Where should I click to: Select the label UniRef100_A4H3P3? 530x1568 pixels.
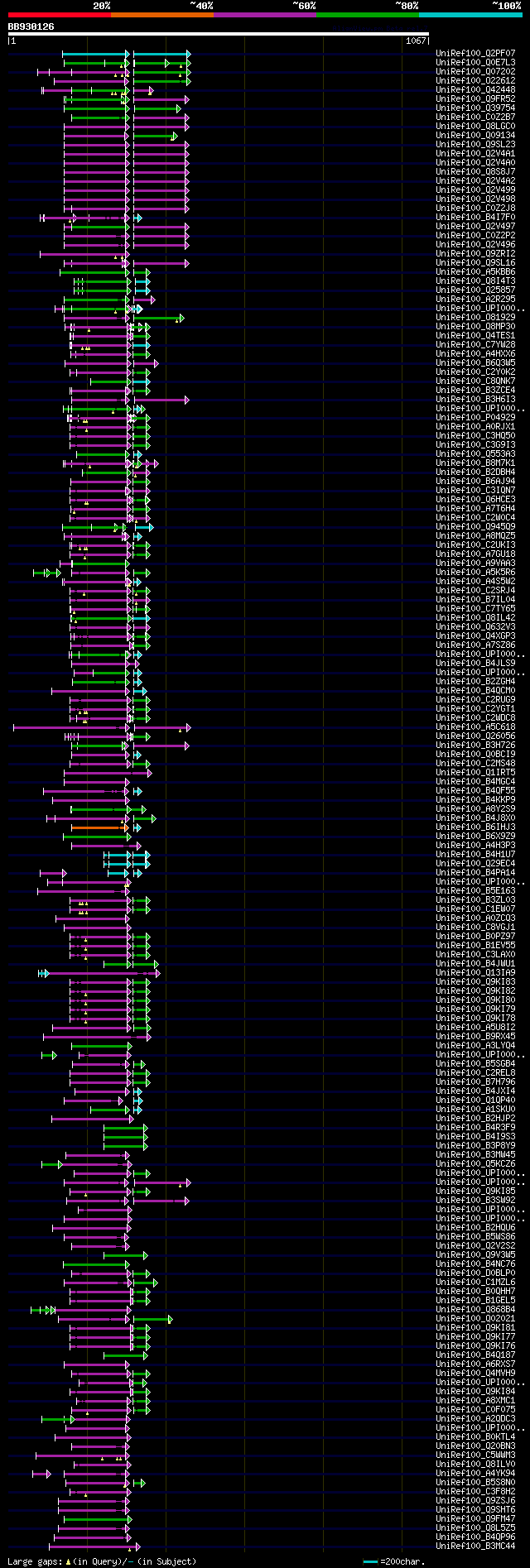475,846
